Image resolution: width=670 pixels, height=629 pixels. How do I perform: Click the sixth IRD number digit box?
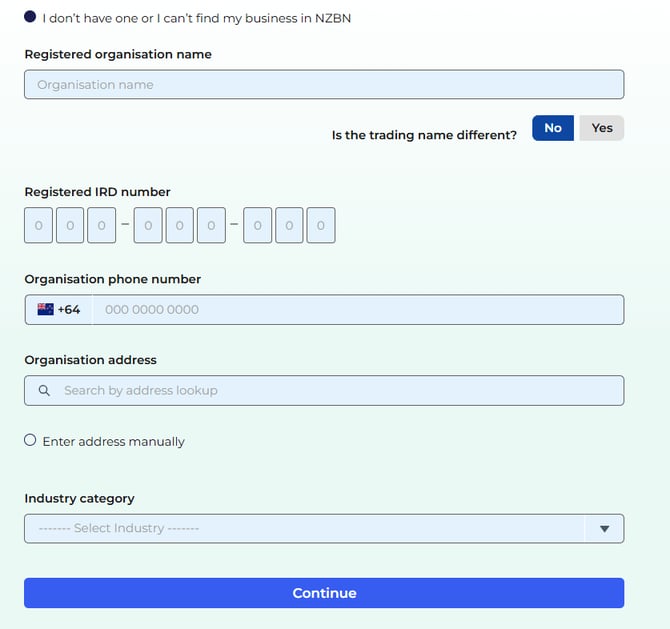pyautogui.click(x=211, y=226)
